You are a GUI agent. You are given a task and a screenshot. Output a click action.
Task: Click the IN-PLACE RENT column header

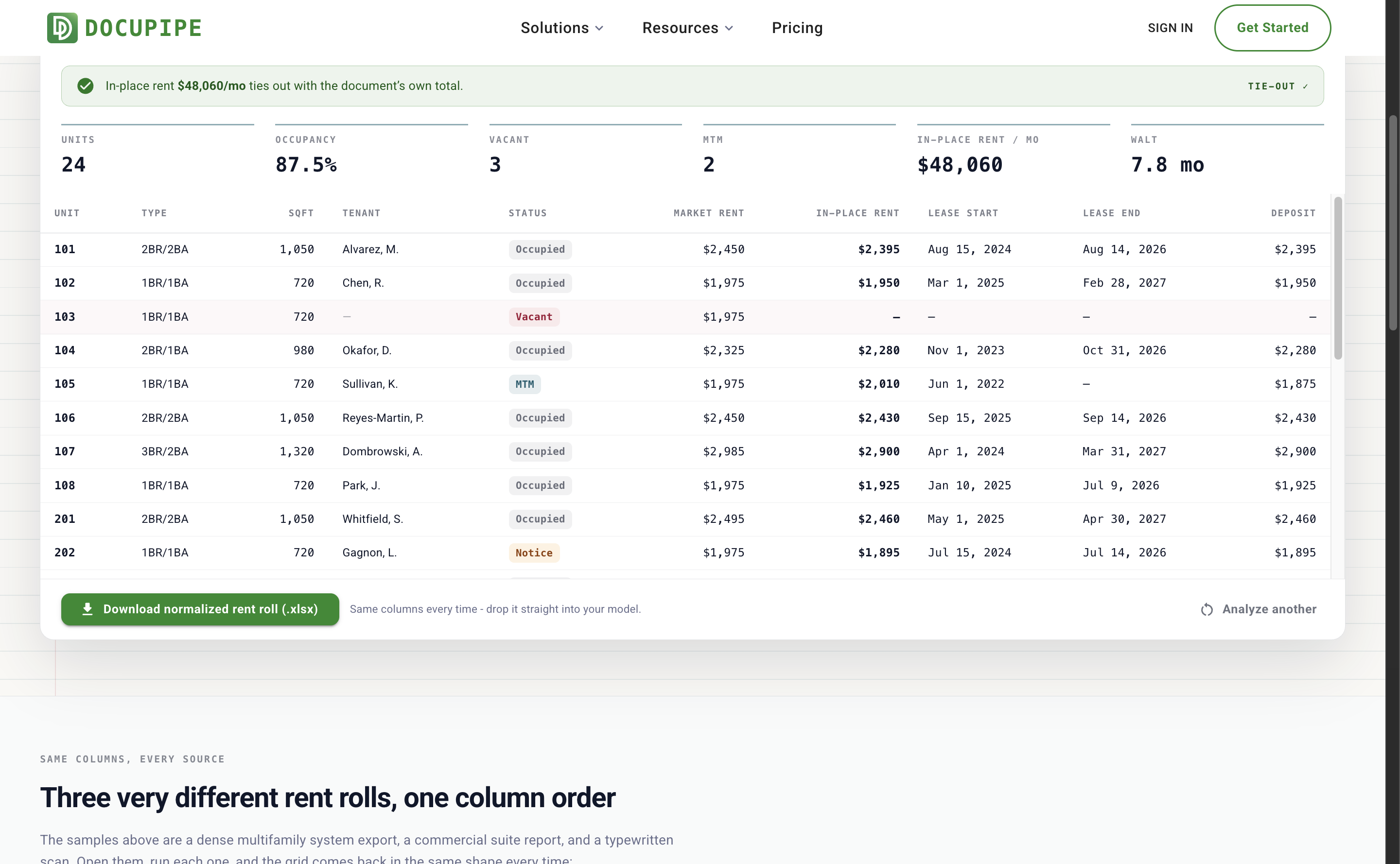[x=857, y=213]
